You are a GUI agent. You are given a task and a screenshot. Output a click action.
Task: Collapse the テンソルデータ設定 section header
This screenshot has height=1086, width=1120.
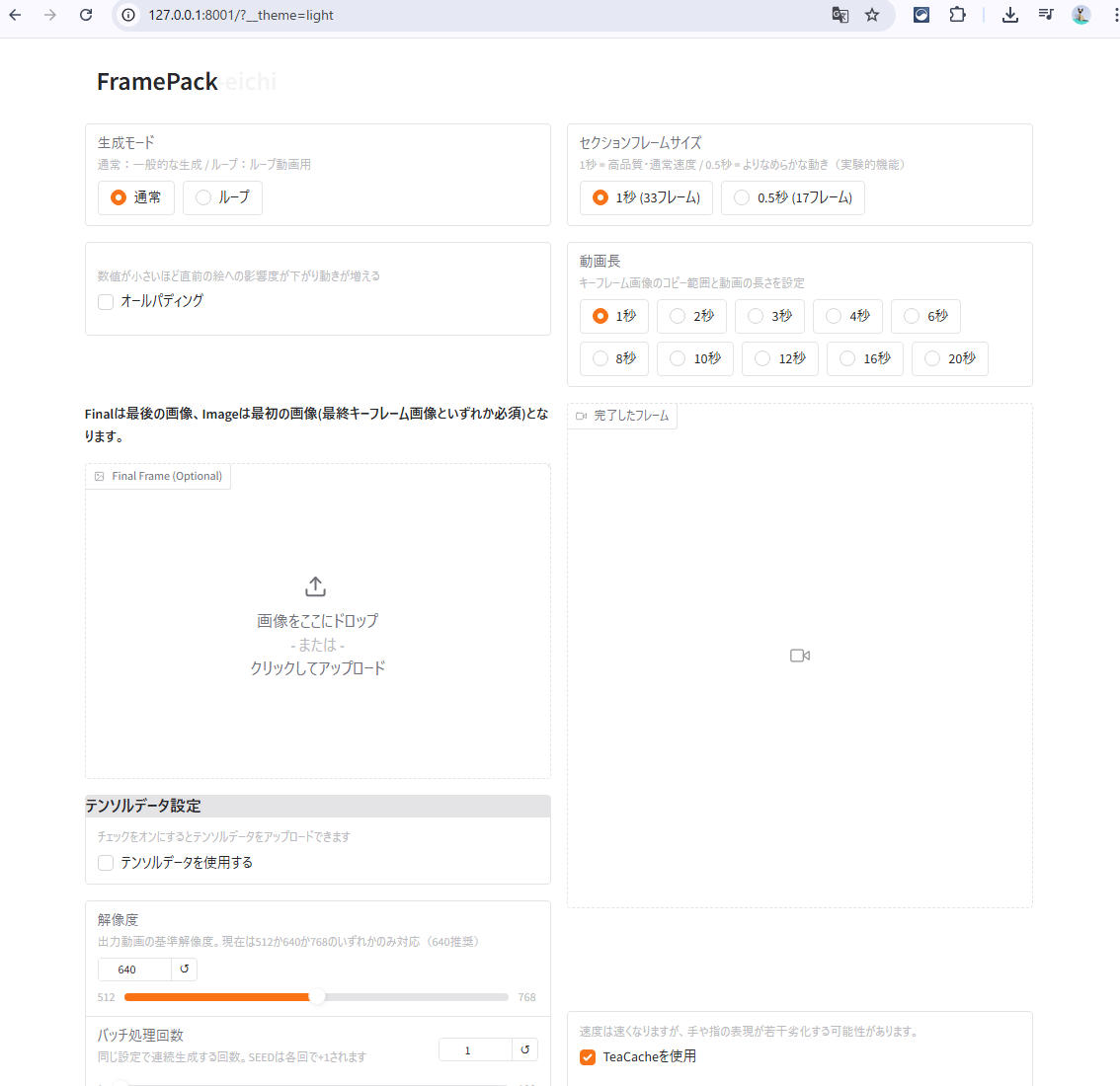tap(317, 806)
